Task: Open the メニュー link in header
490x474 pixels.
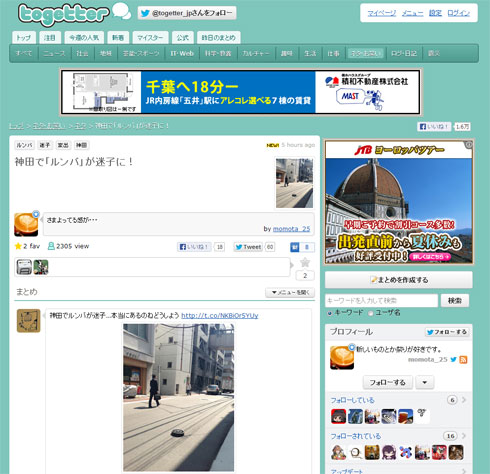Action: (412, 13)
